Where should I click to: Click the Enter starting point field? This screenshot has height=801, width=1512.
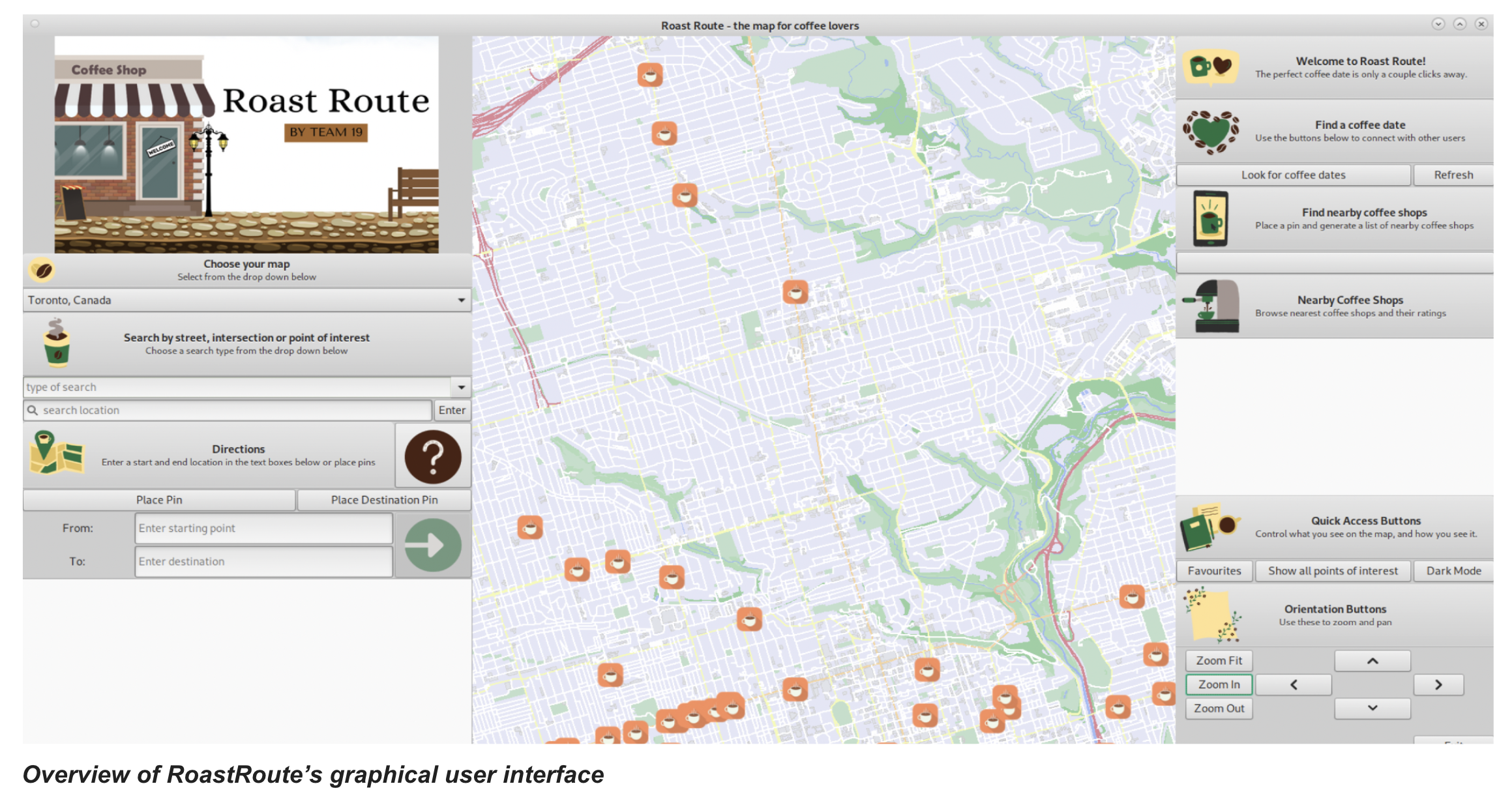[263, 528]
